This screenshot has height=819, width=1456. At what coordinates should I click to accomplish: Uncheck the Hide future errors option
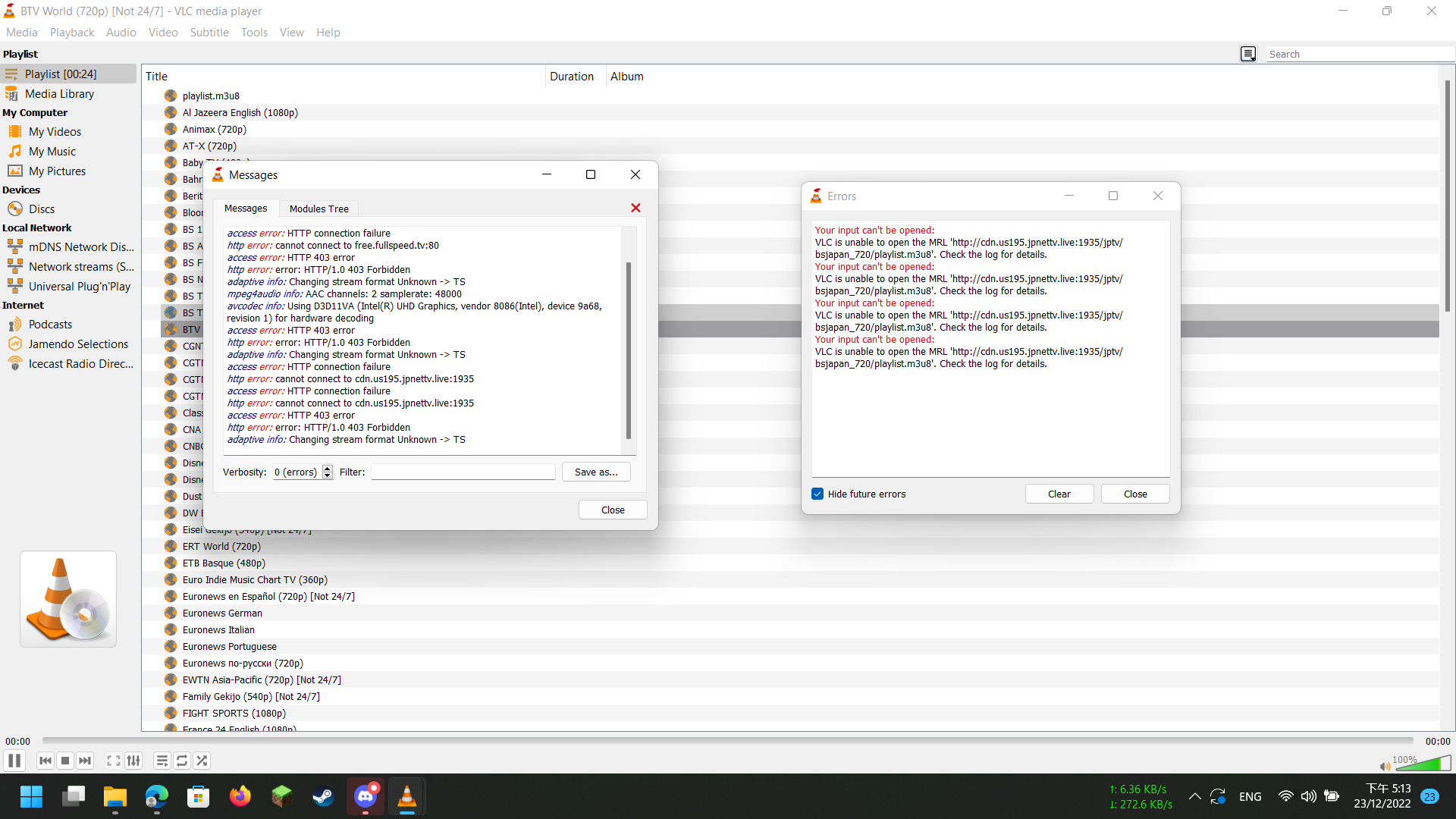click(x=817, y=494)
